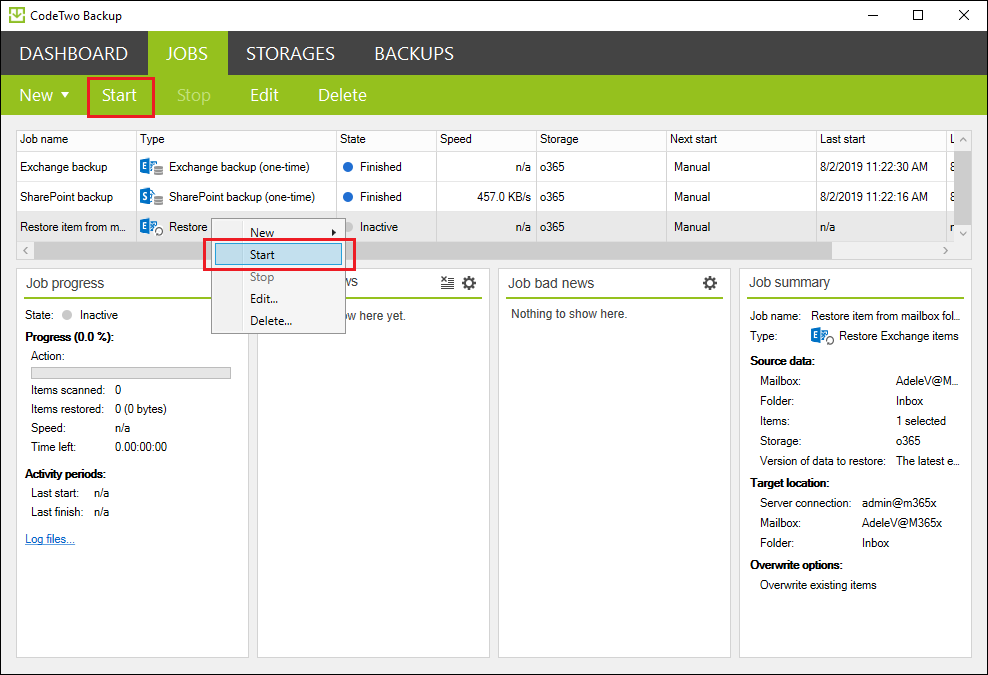Click the 'Job summary' panel title

[789, 282]
